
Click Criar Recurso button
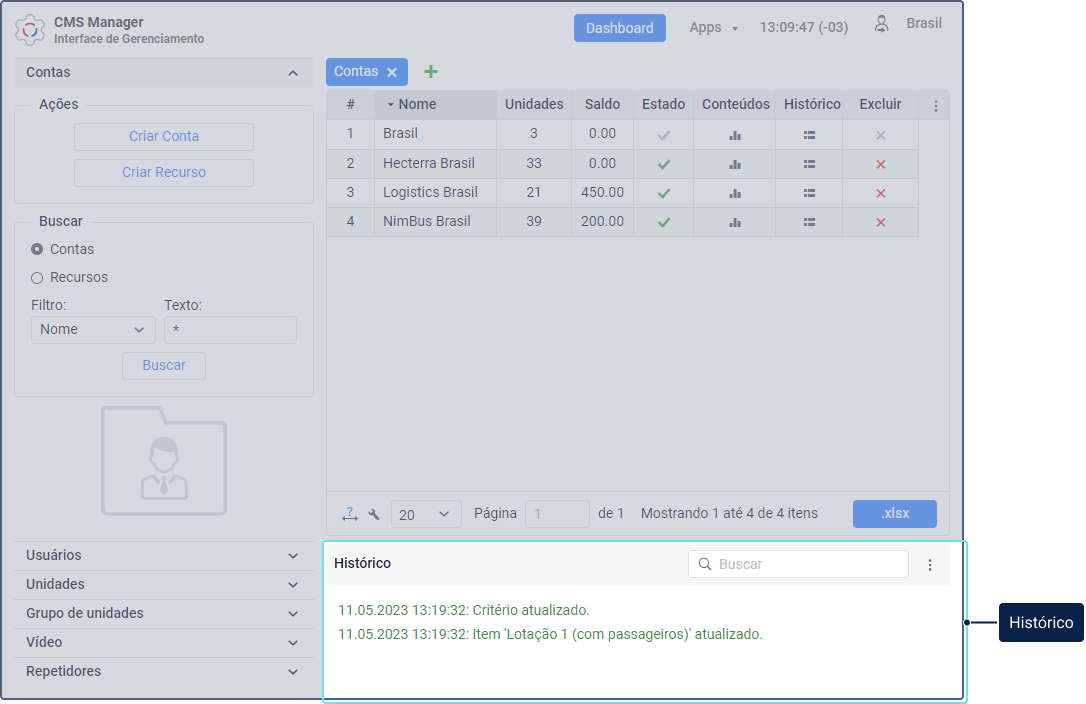click(163, 173)
